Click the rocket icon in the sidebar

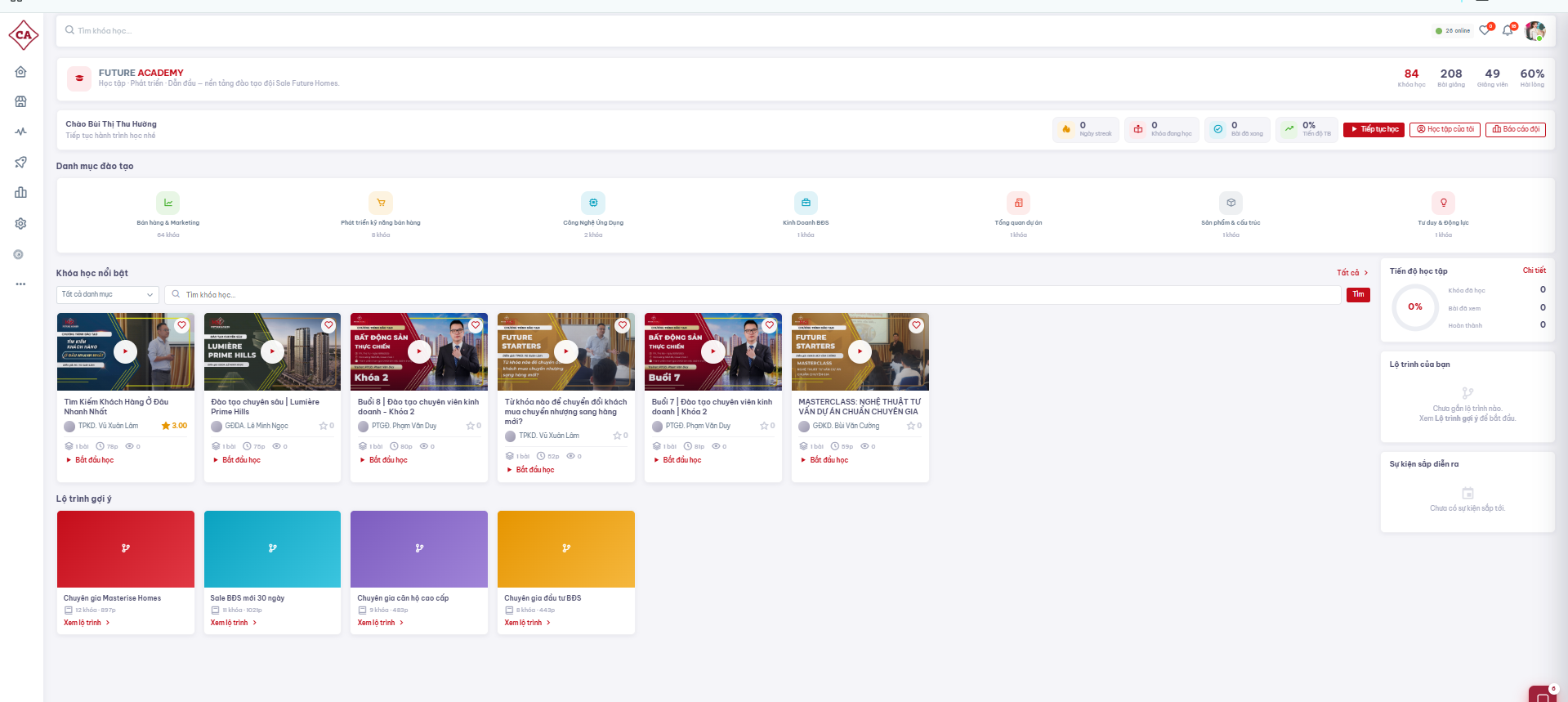tap(21, 162)
